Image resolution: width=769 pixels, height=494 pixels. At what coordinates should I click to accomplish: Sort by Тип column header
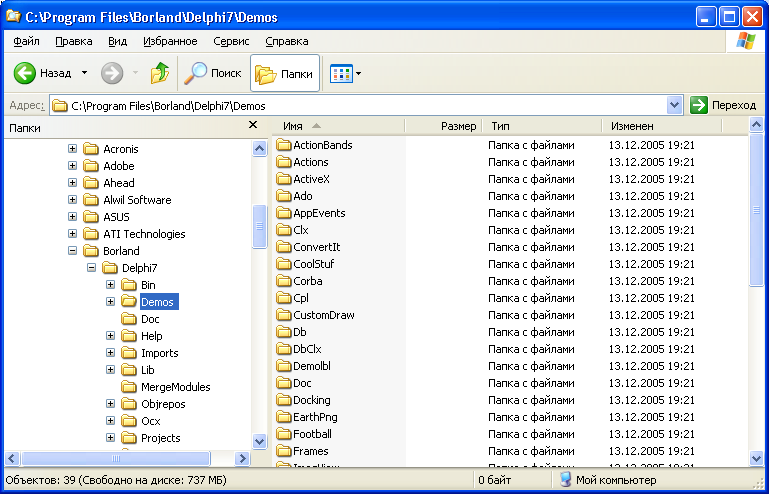[542, 126]
